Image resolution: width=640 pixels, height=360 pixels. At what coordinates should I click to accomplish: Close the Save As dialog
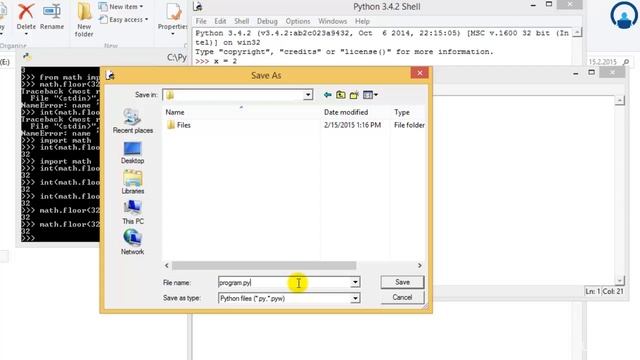click(420, 73)
